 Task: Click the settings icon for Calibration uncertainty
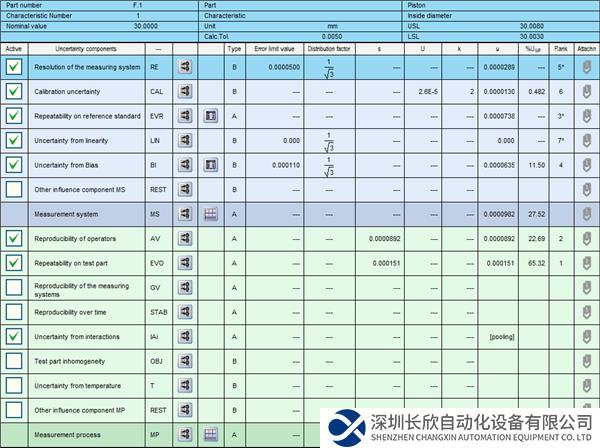[x=186, y=92]
